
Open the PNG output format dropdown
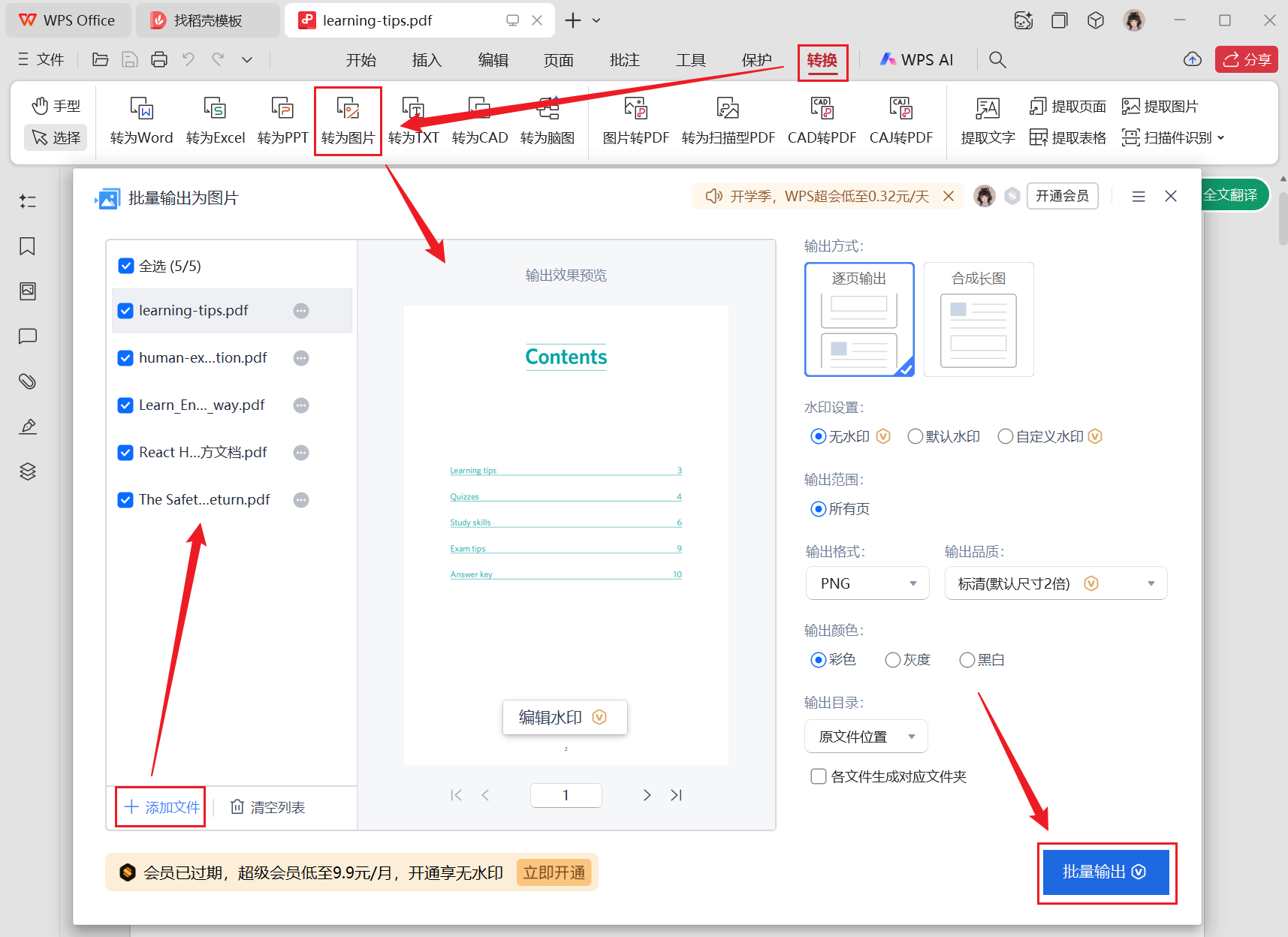tap(867, 583)
